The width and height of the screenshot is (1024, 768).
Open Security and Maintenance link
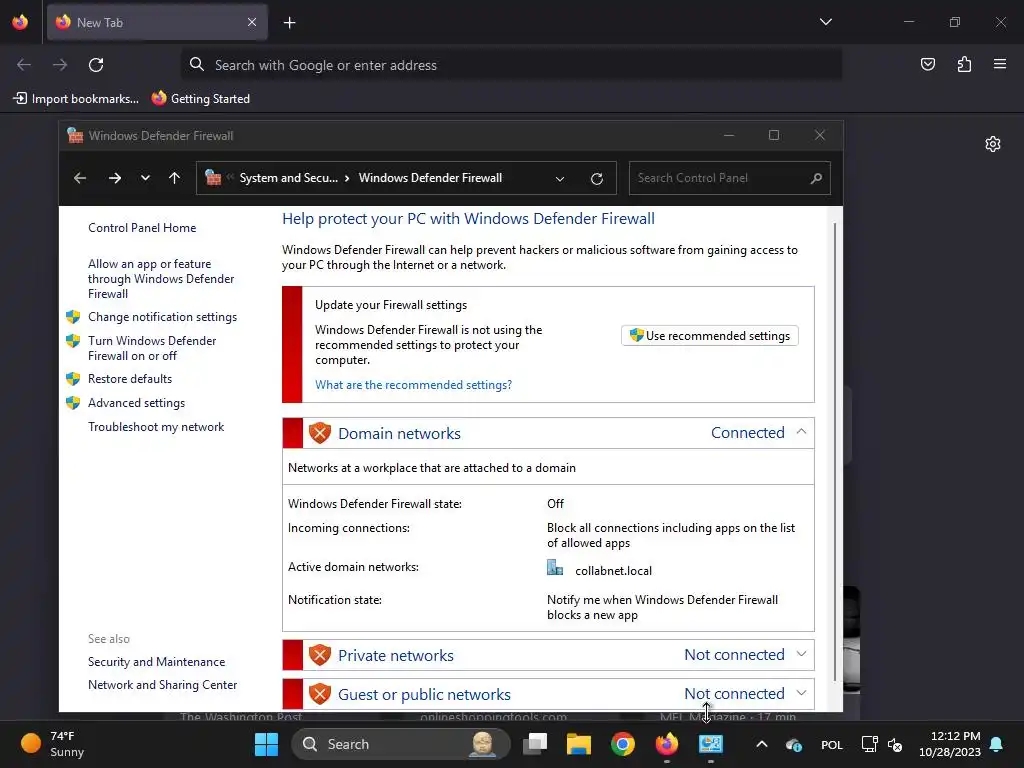[x=157, y=662]
